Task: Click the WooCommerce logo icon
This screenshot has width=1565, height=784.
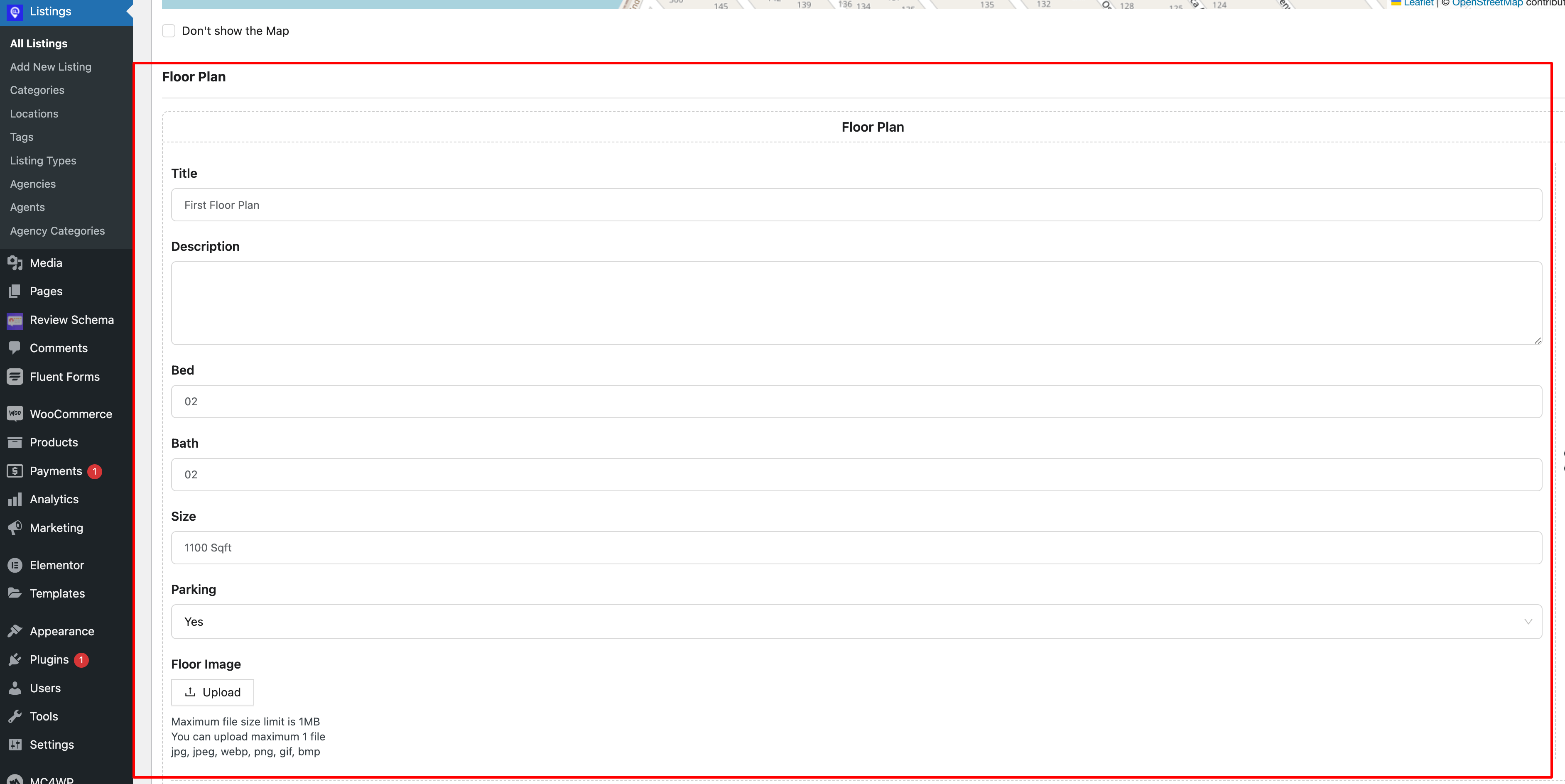Action: tap(15, 414)
